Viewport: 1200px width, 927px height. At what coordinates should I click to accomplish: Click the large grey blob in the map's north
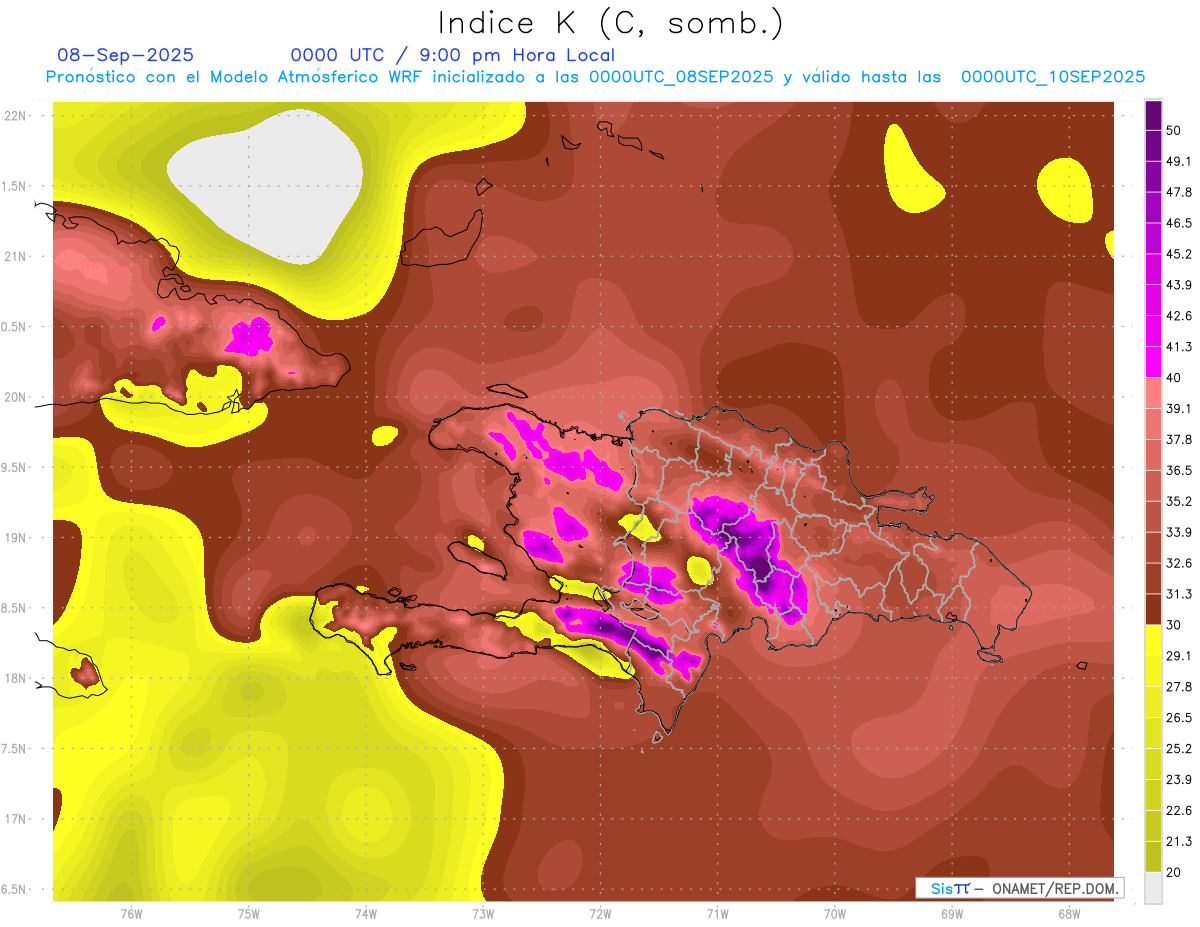click(x=265, y=175)
